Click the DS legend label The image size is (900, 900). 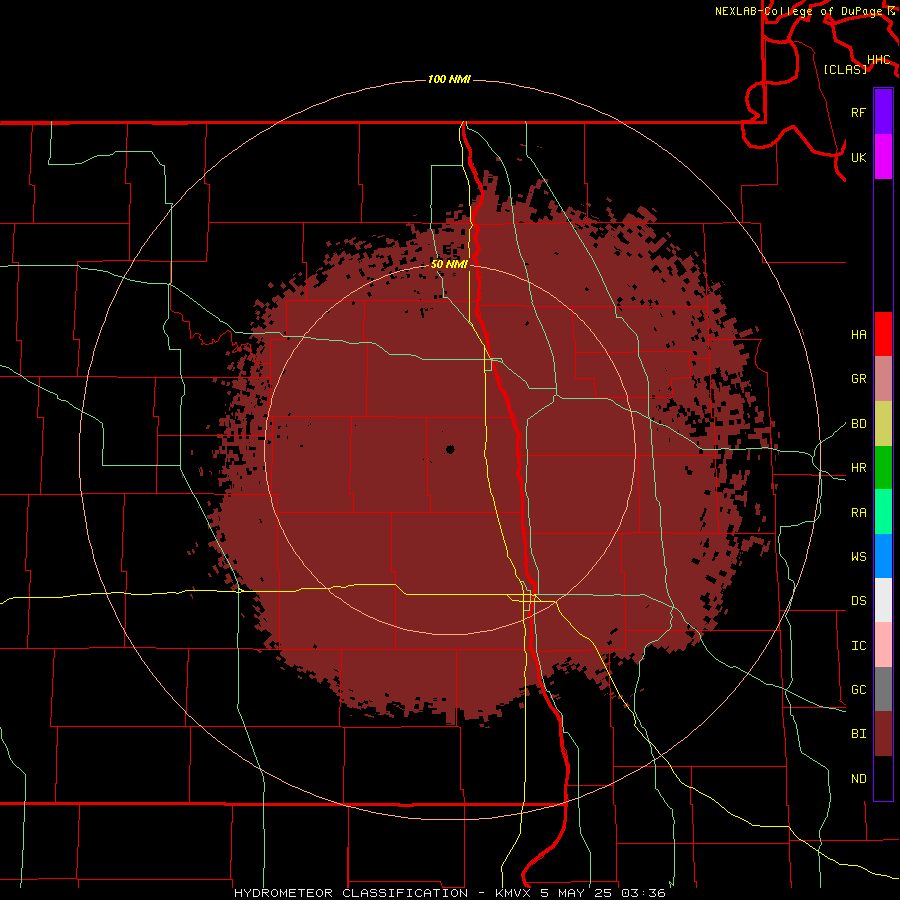[x=858, y=601]
